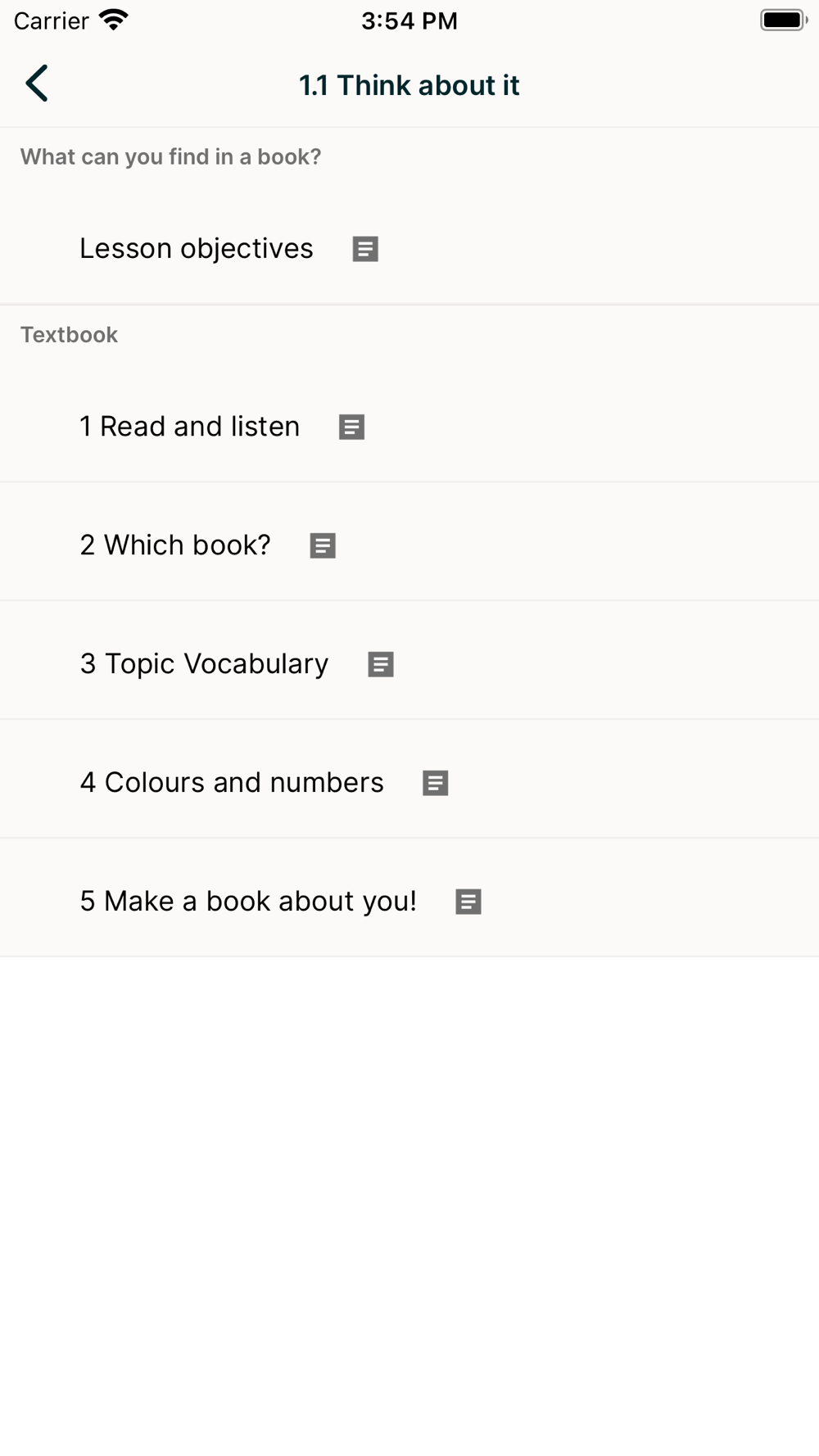Open 3 Topic Vocabulary activity
The image size is (819, 1456).
pos(205,664)
